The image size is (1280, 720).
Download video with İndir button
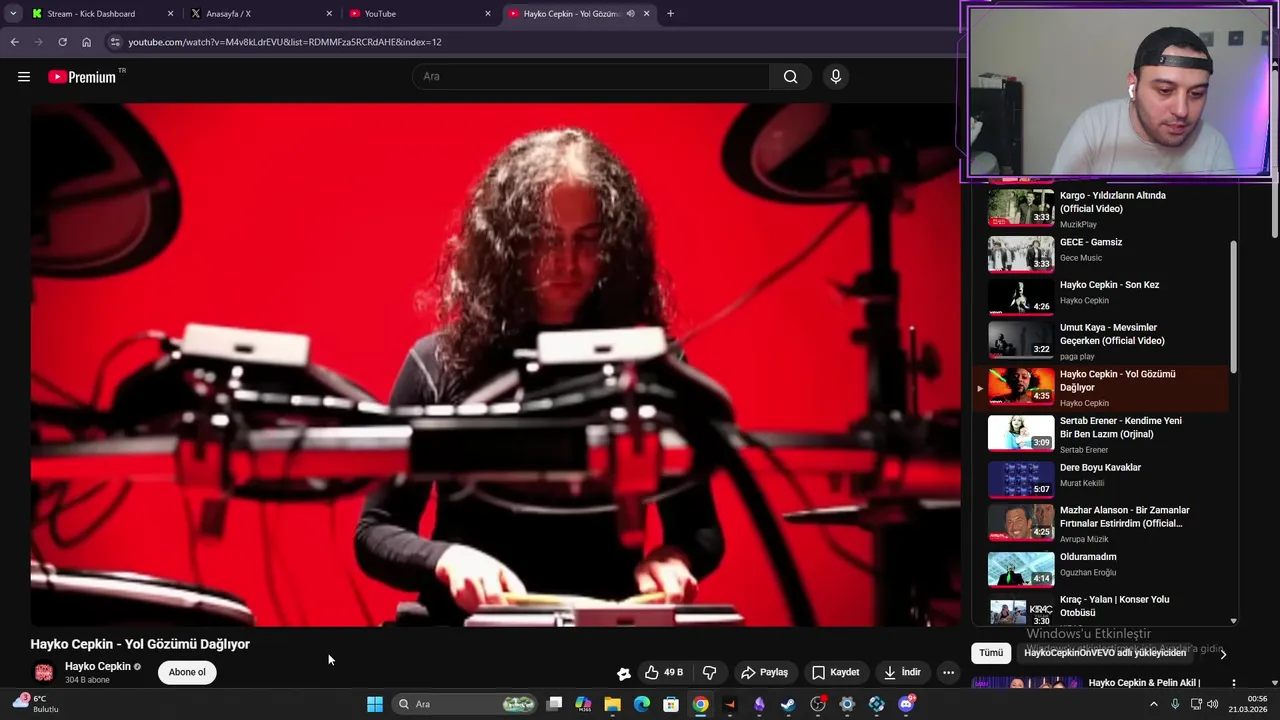pyautogui.click(x=902, y=672)
